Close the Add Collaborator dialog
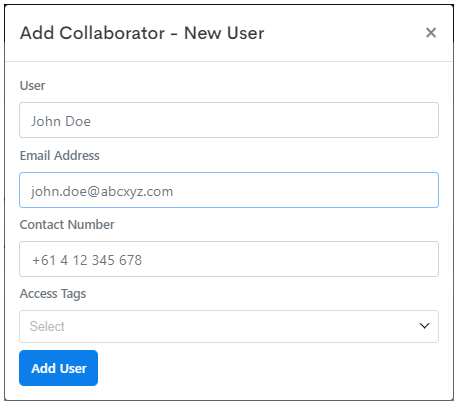This screenshot has height=404, width=456. tap(431, 33)
